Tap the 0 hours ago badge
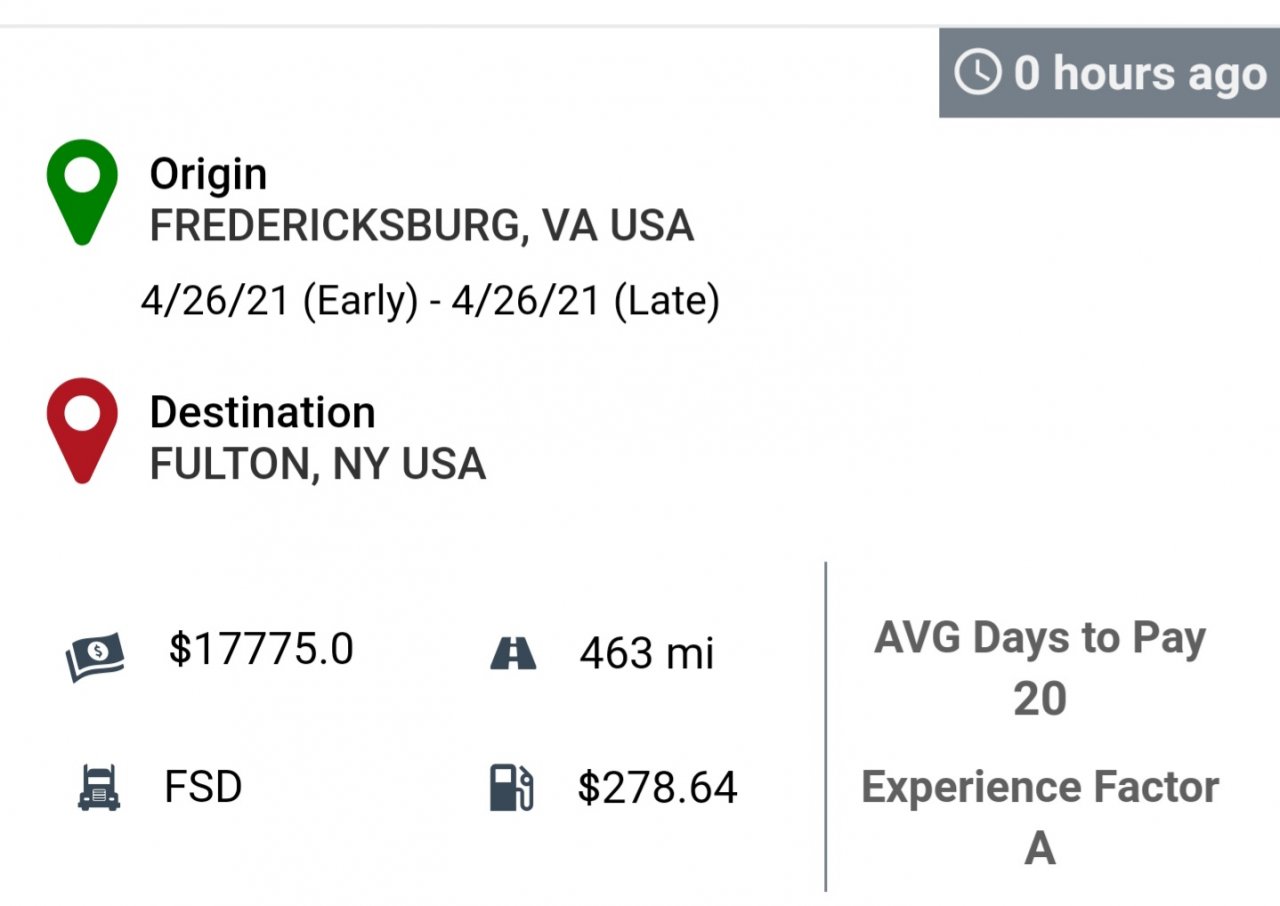 (1109, 73)
